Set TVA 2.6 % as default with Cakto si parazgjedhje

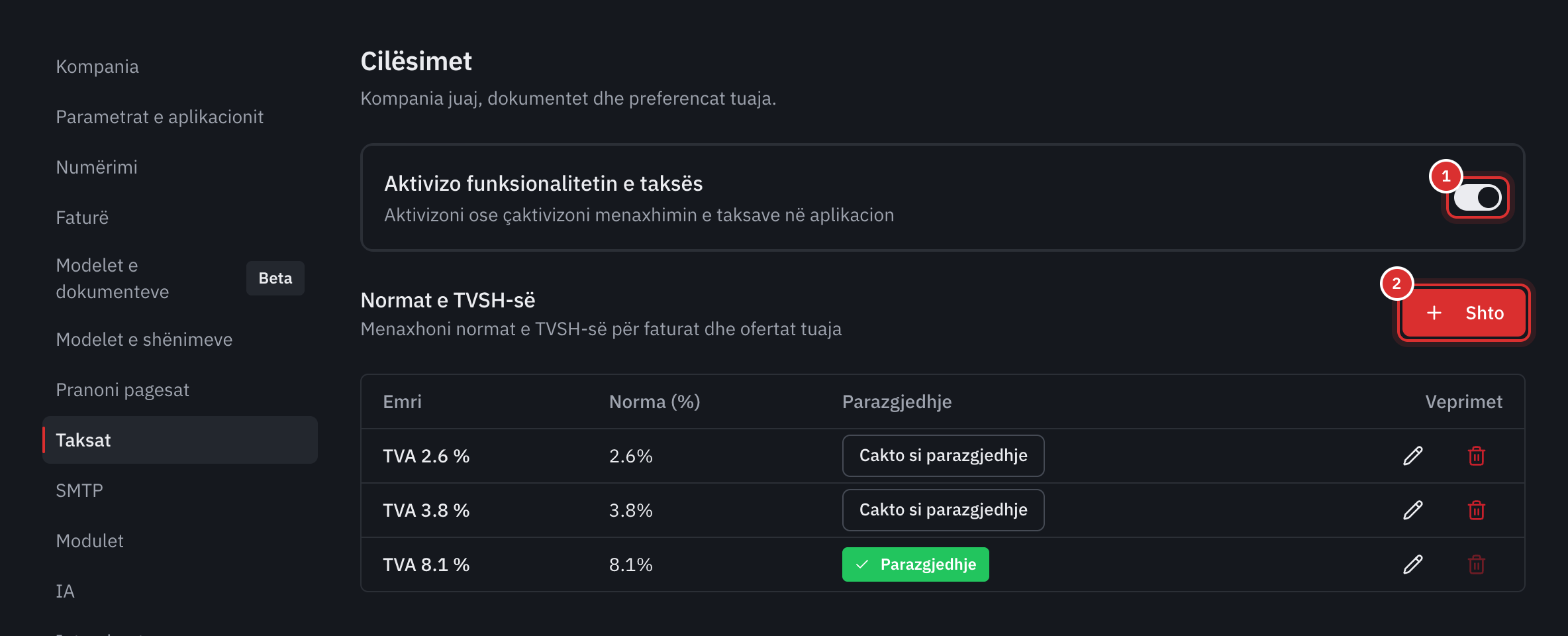943,456
